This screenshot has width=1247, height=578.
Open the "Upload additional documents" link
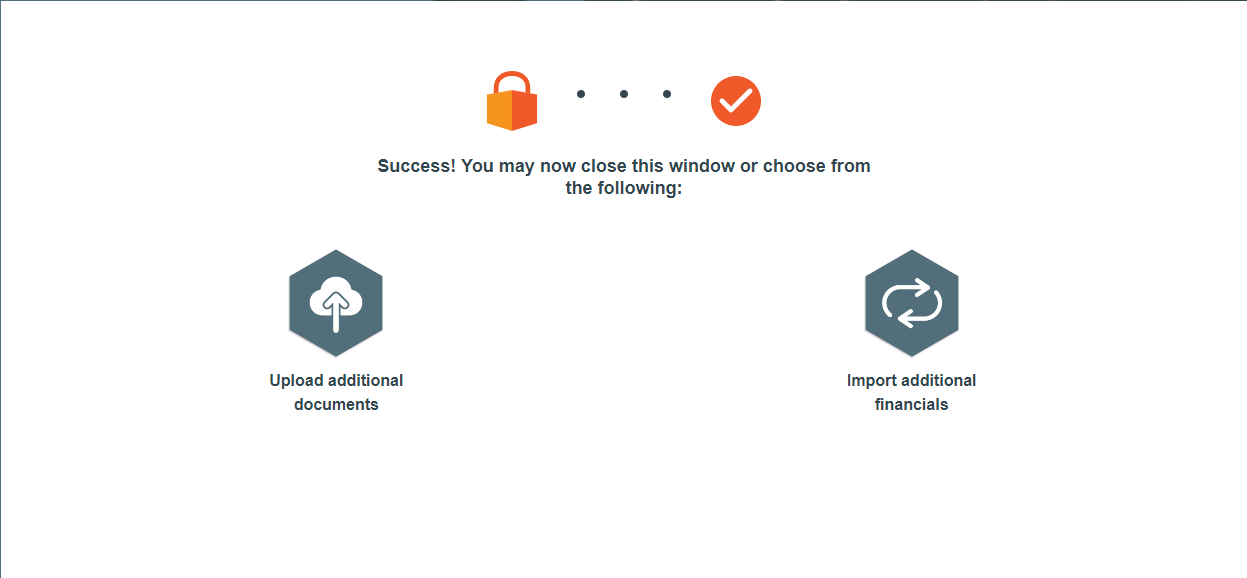(x=336, y=392)
